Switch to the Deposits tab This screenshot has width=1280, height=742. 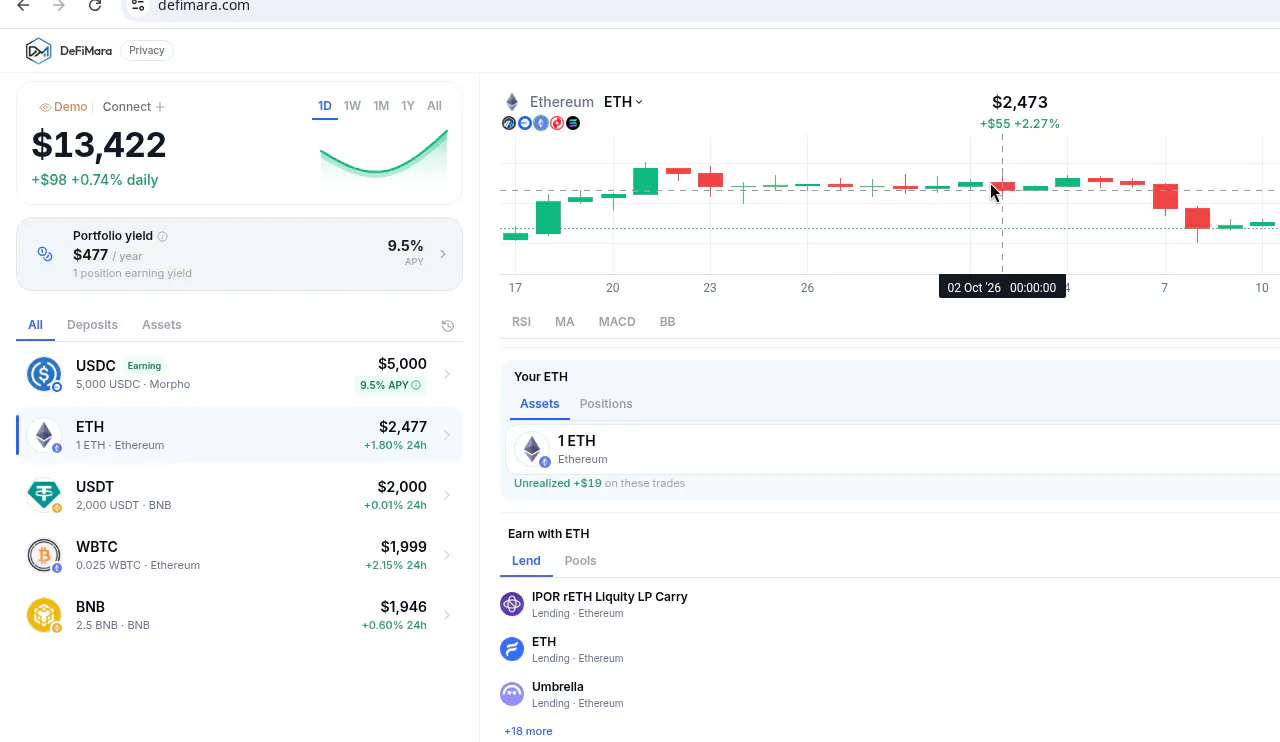[x=92, y=325]
